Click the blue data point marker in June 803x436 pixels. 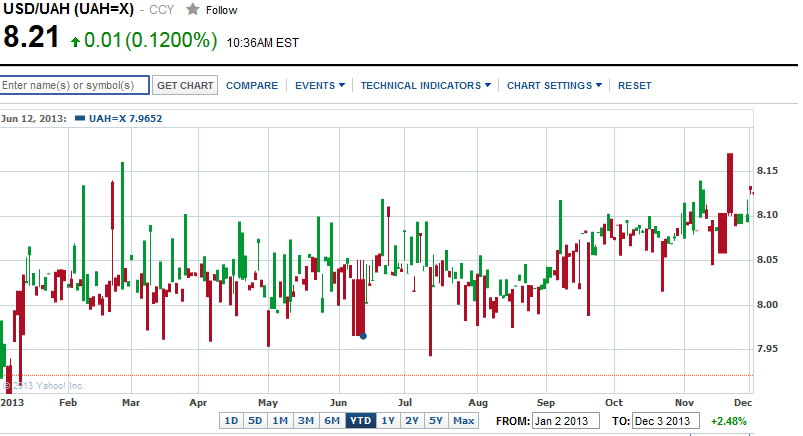point(363,336)
